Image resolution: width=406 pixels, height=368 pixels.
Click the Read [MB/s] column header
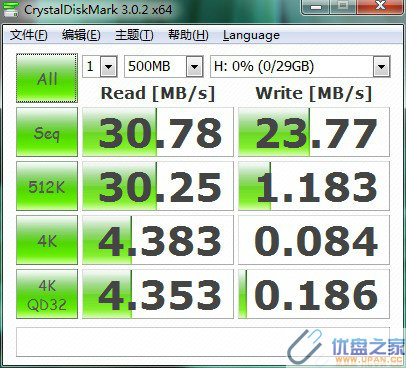pyautogui.click(x=158, y=93)
